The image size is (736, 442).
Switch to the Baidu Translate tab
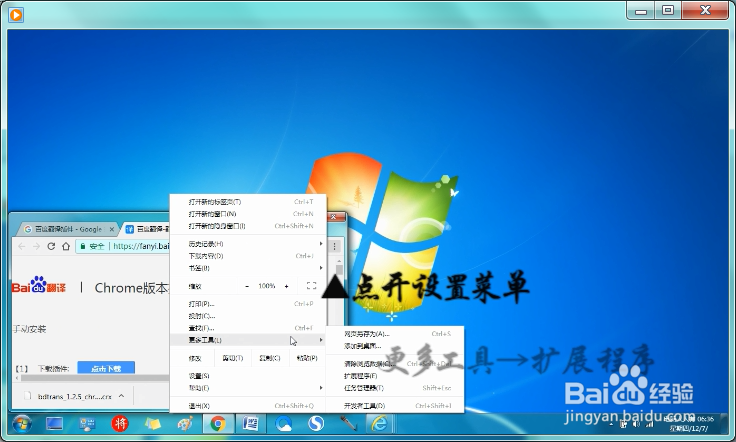point(147,229)
